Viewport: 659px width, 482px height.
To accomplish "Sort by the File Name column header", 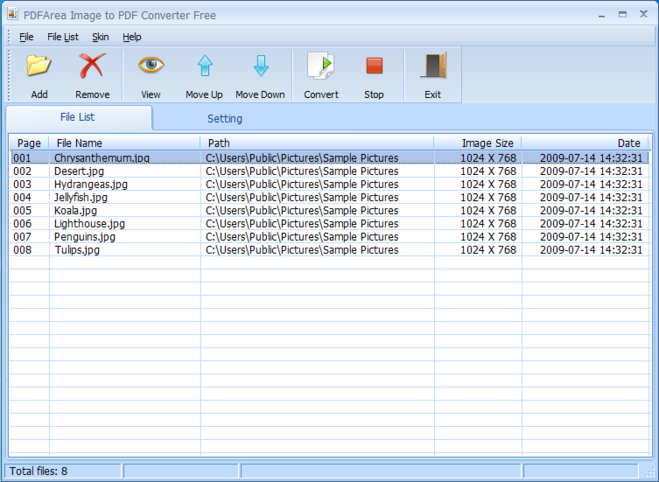I will pos(124,143).
